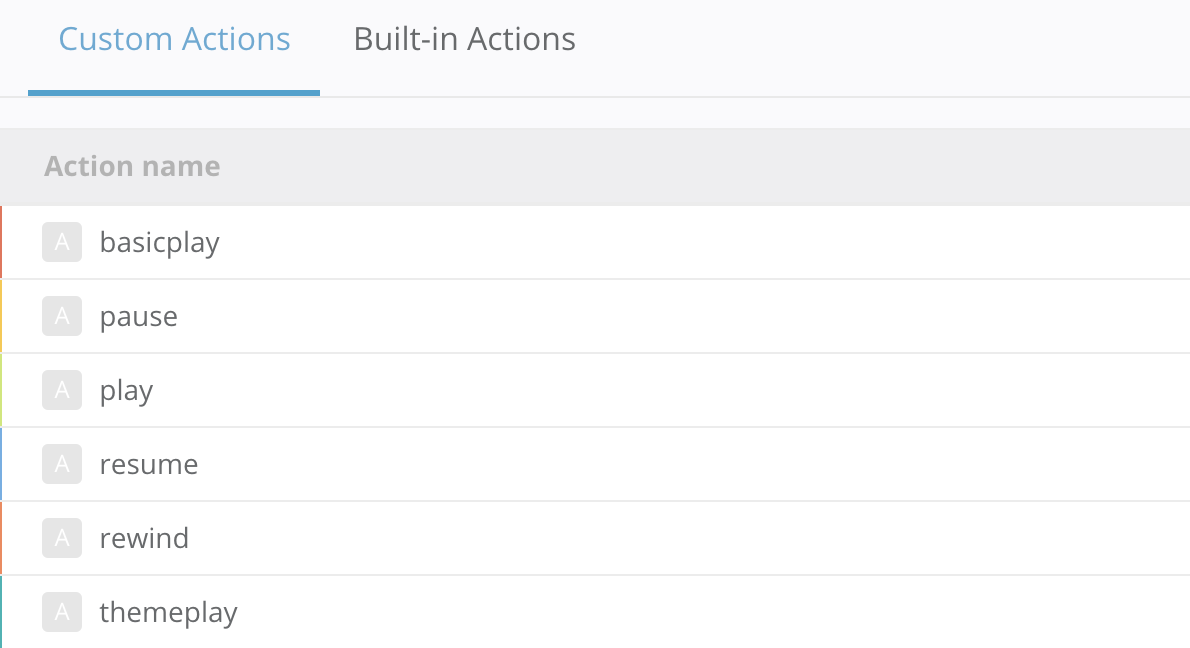The height and width of the screenshot is (648, 1190).
Task: Click the 'A' icon beside rewind
Action: coord(61,538)
